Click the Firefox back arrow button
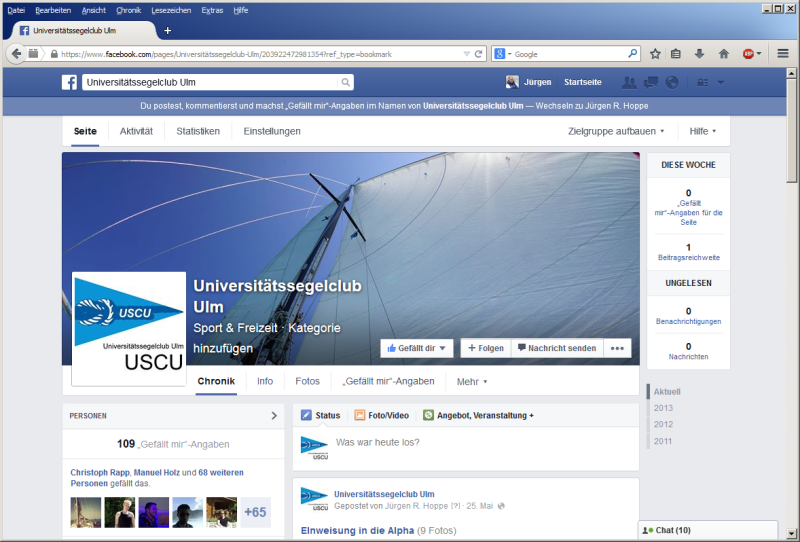The image size is (800, 542). pos(16,54)
